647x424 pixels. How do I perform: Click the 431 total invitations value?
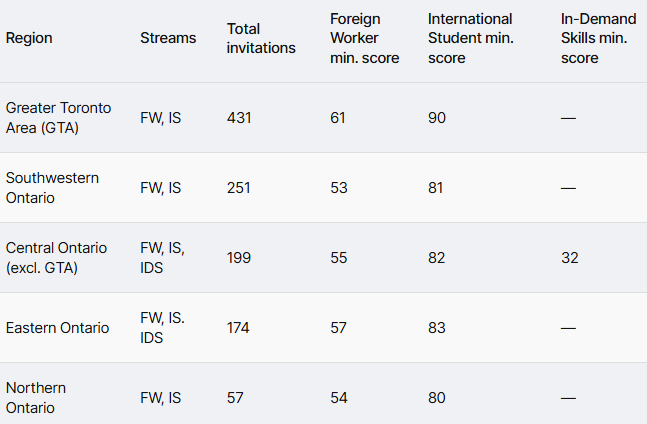click(x=240, y=117)
